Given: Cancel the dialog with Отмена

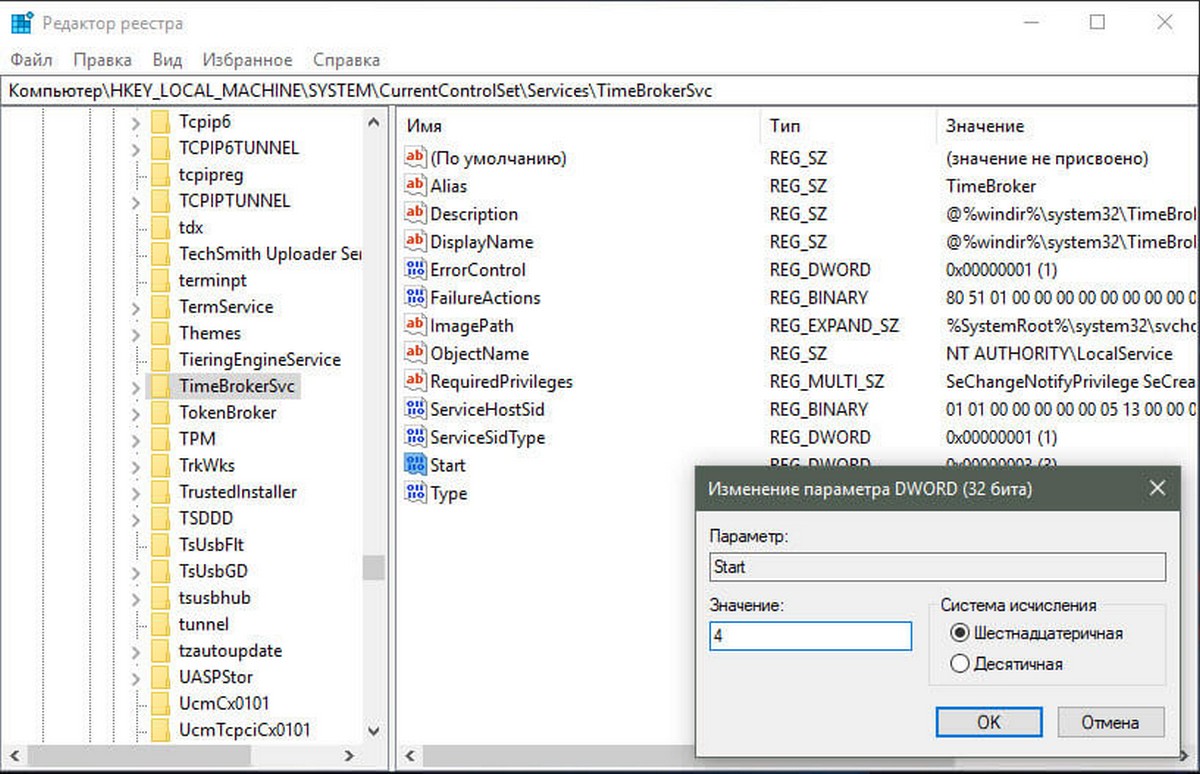Looking at the screenshot, I should click(1111, 721).
